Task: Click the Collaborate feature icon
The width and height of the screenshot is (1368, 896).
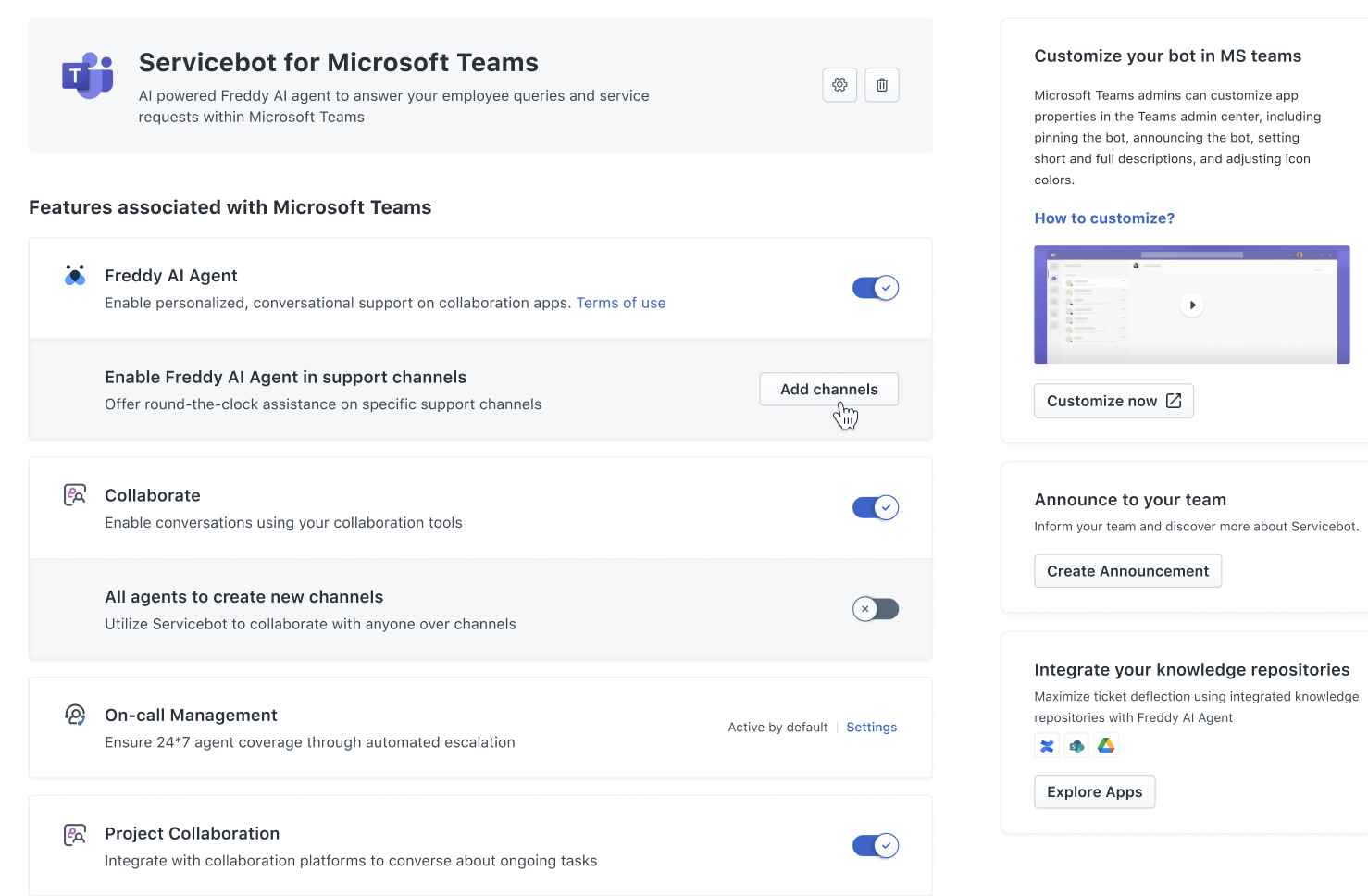Action: pos(75,495)
